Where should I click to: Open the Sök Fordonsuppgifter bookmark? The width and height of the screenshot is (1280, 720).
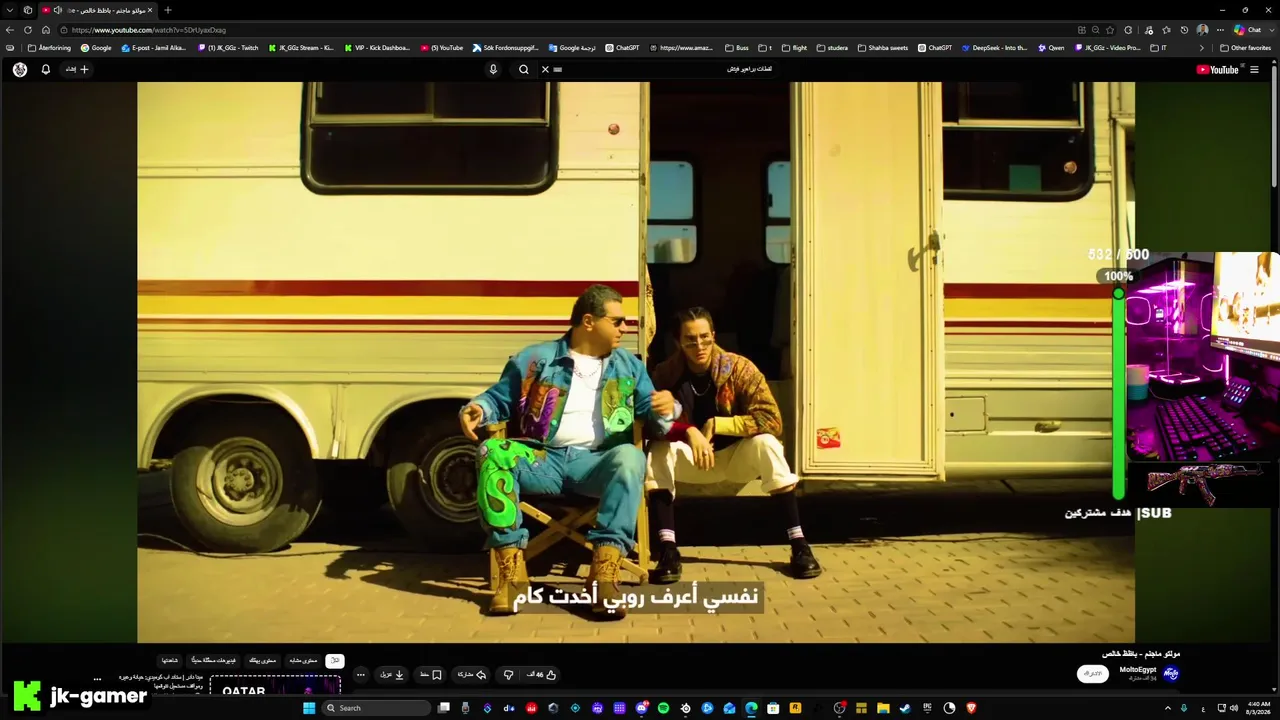click(x=505, y=48)
